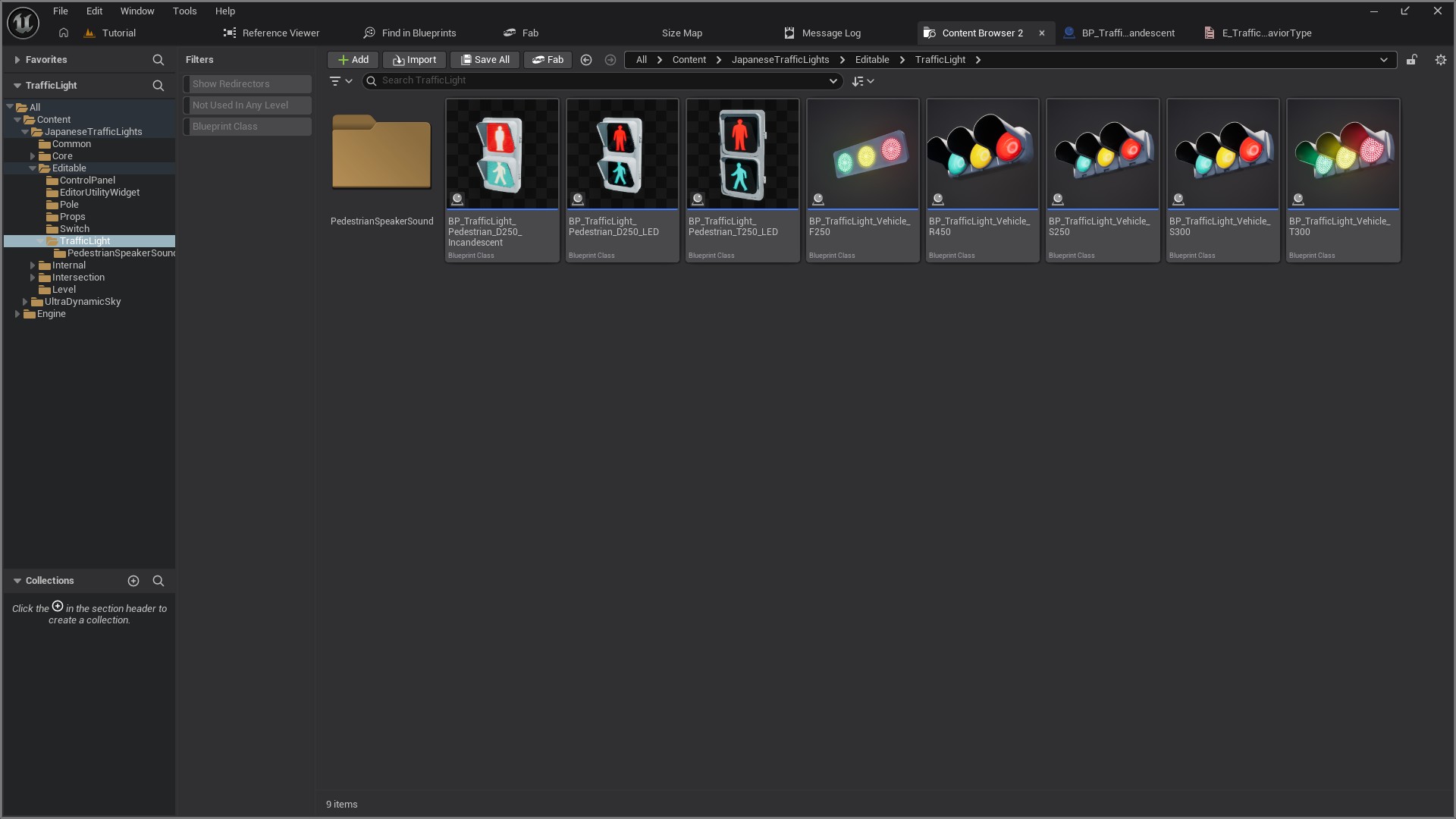
Task: Click the lock icon beside path bar
Action: click(1411, 60)
